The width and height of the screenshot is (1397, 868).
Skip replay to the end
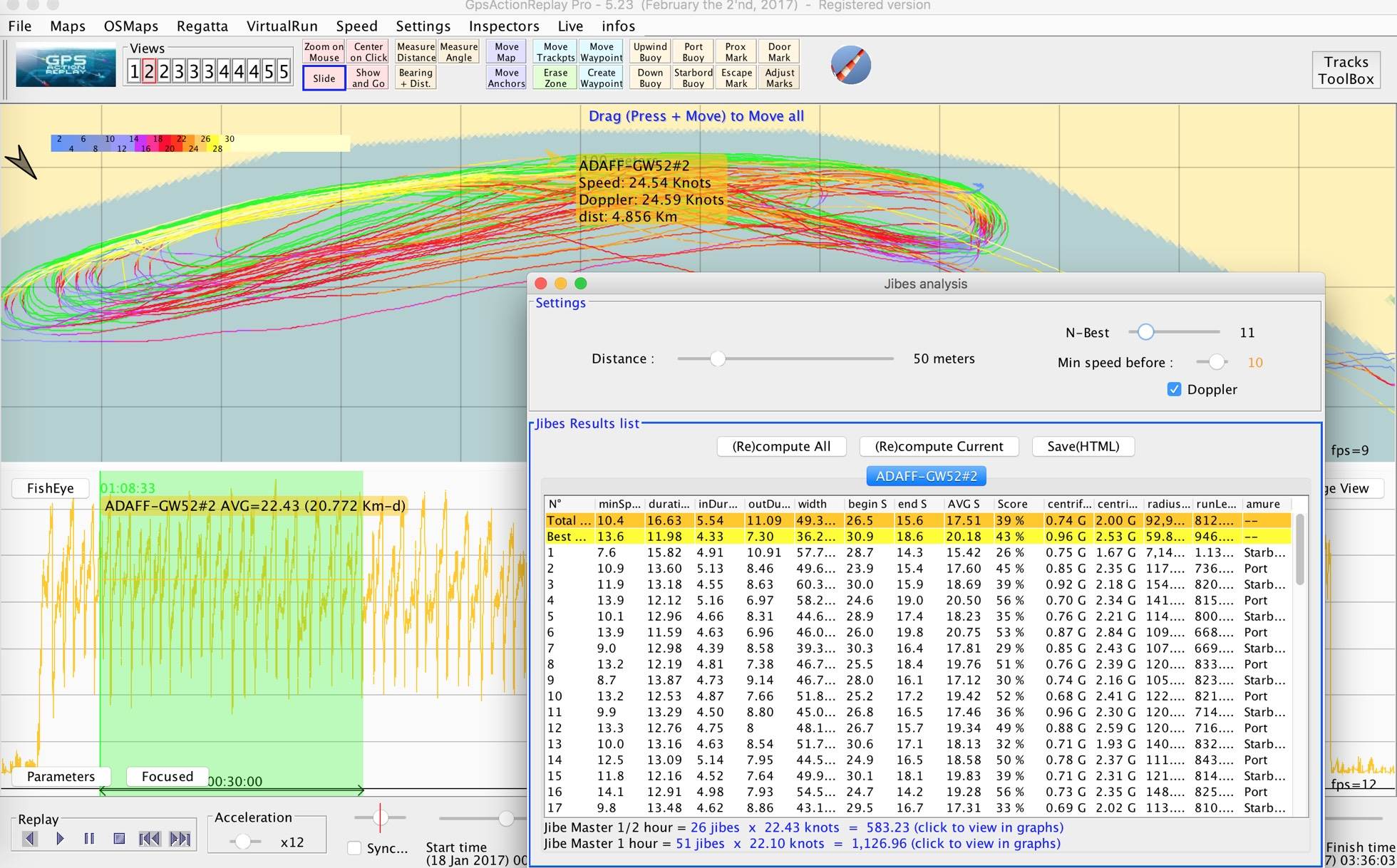click(180, 839)
